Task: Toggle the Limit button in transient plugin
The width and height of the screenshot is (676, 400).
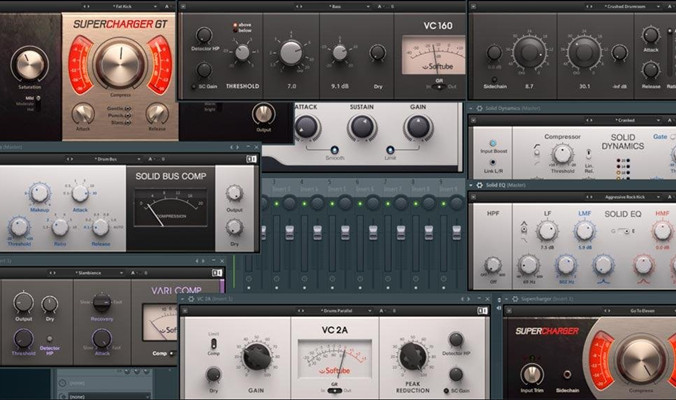Action: tap(390, 150)
